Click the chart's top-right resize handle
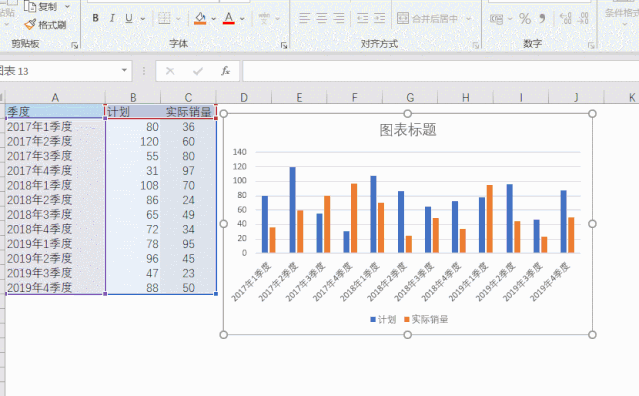Screen dimensions: 639x396 pyautogui.click(x=593, y=114)
